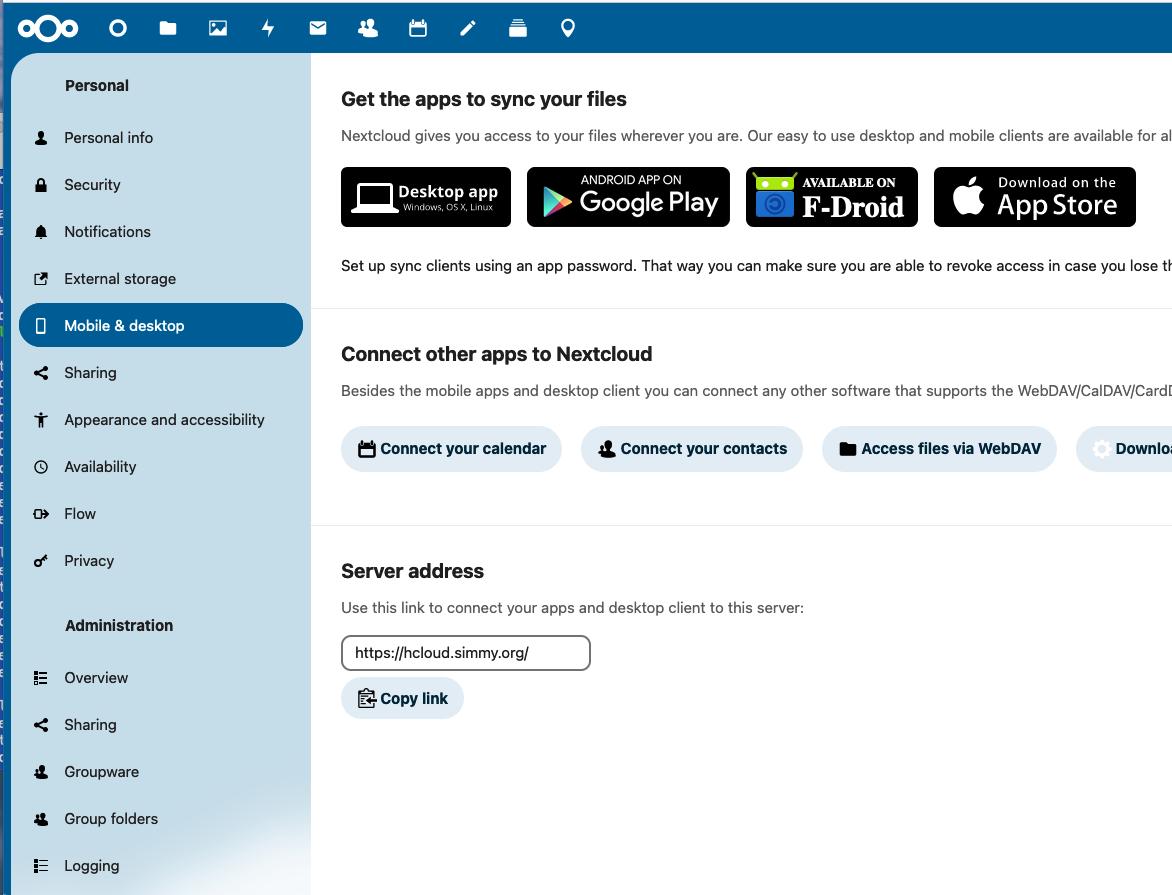The image size is (1172, 895).
Task: Open the Deck app icon
Action: [518, 29]
